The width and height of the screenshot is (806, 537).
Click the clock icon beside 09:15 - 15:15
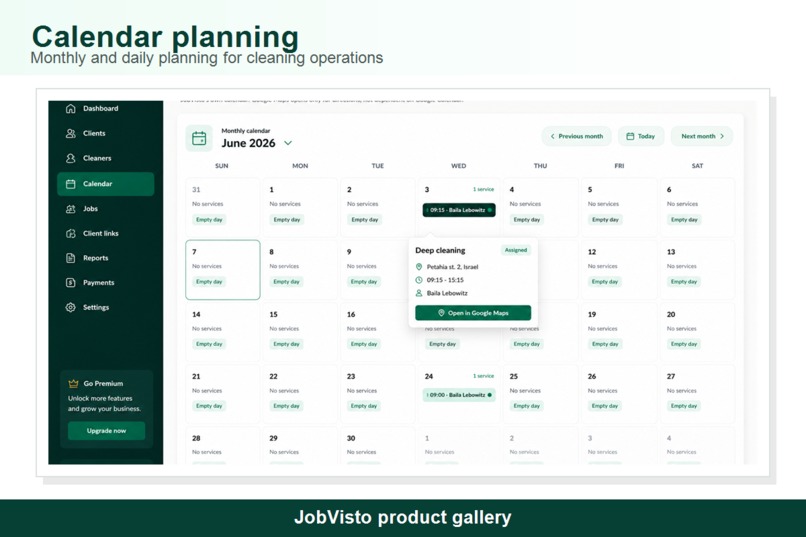419,280
